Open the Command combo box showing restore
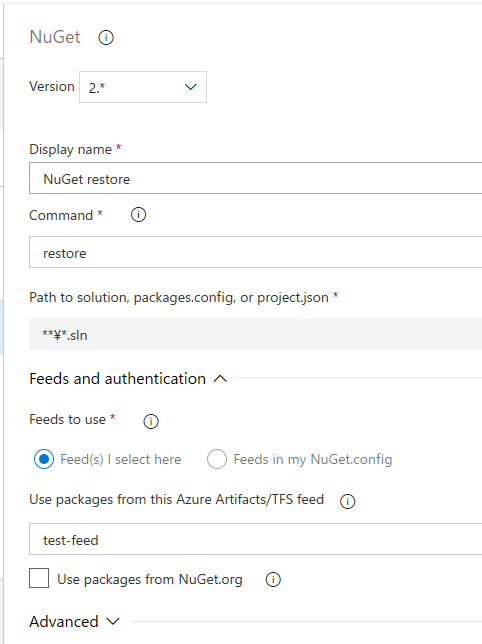This screenshot has width=482, height=644. 255,252
